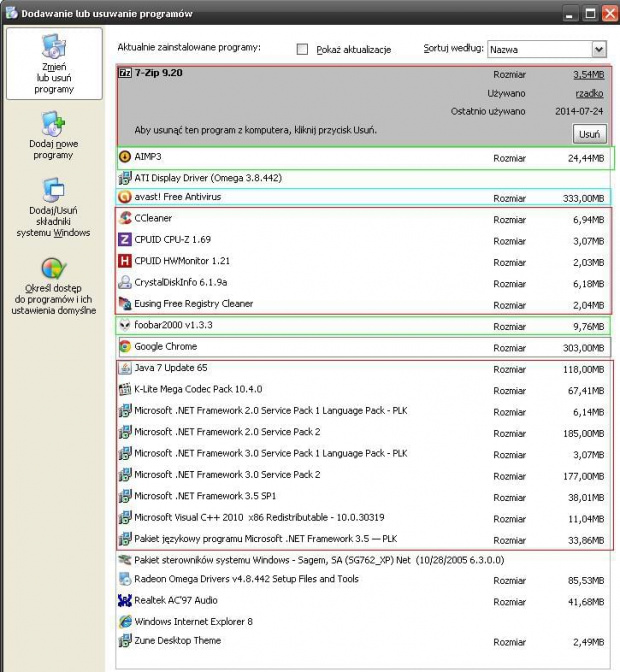Open Dodaj/Usuń składniki systemu Windows
620x672 pixels.
pyautogui.click(x=53, y=207)
